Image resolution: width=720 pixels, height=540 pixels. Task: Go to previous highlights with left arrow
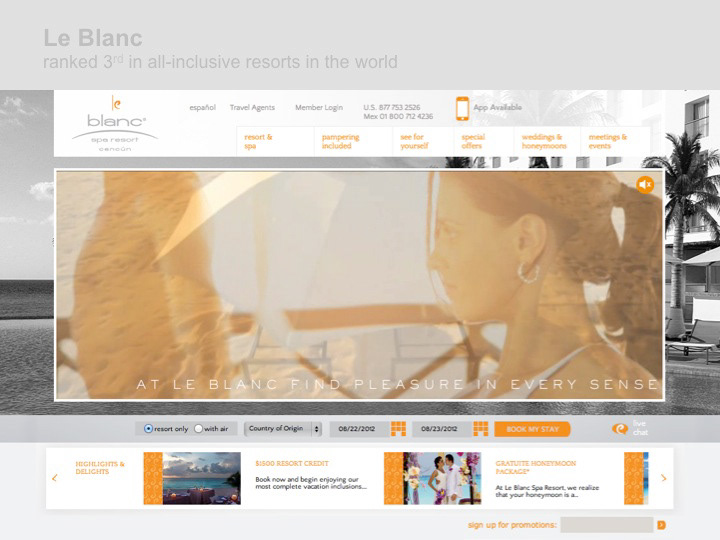pos(55,478)
